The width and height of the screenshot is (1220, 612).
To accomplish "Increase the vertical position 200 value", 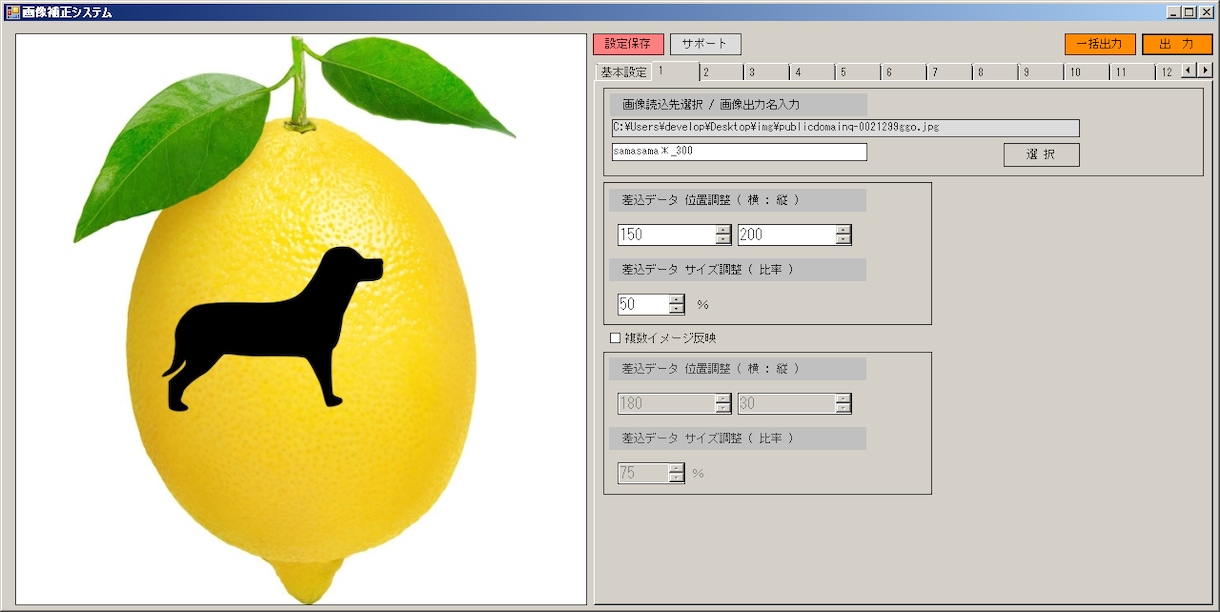I will point(844,230).
